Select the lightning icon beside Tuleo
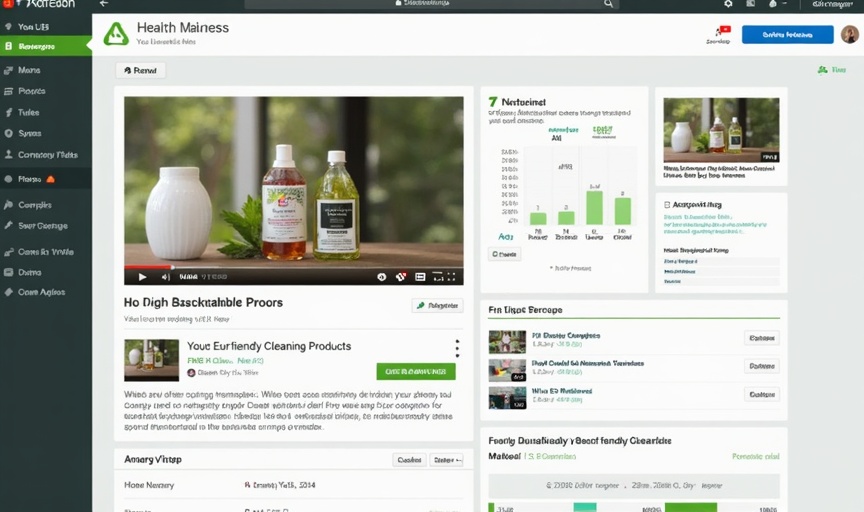This screenshot has height=512, width=864. [9, 112]
